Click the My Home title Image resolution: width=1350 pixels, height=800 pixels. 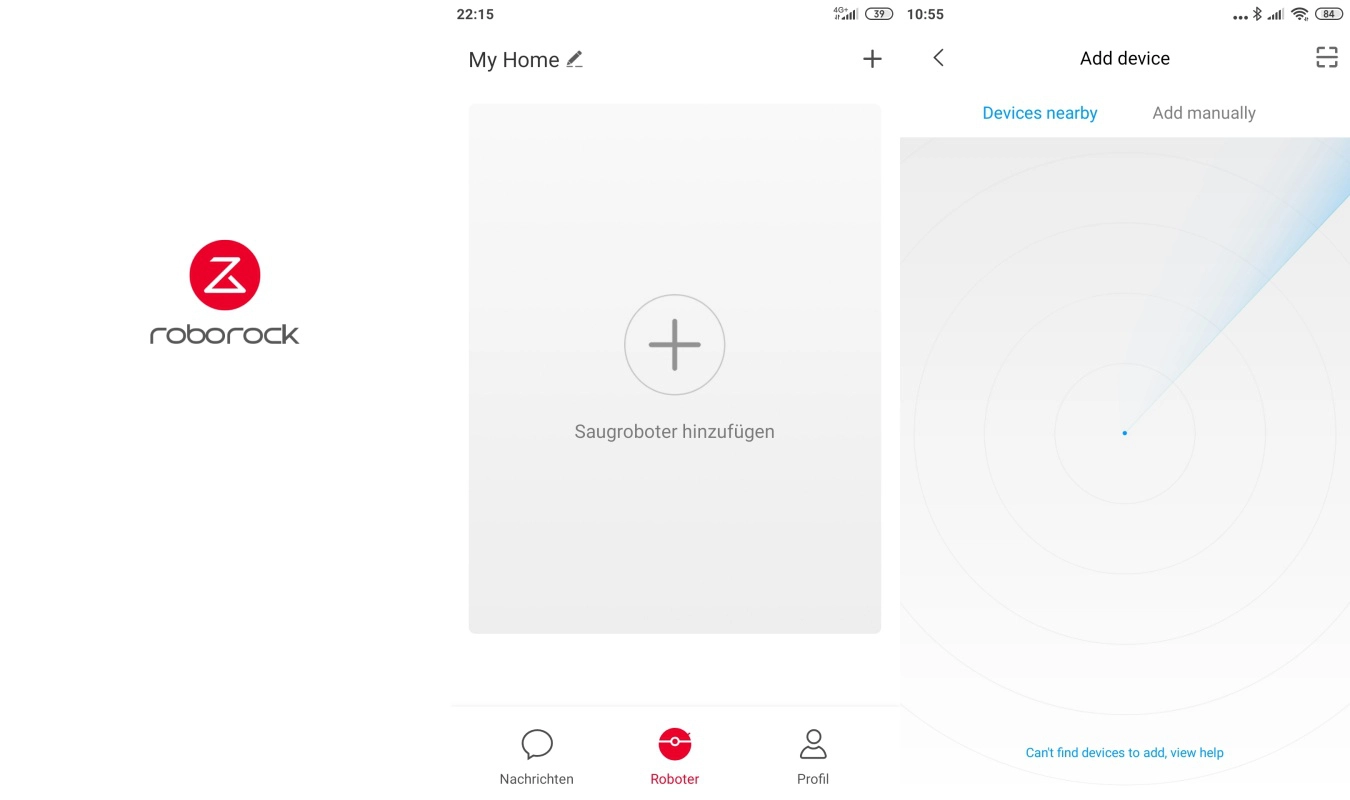pos(514,60)
